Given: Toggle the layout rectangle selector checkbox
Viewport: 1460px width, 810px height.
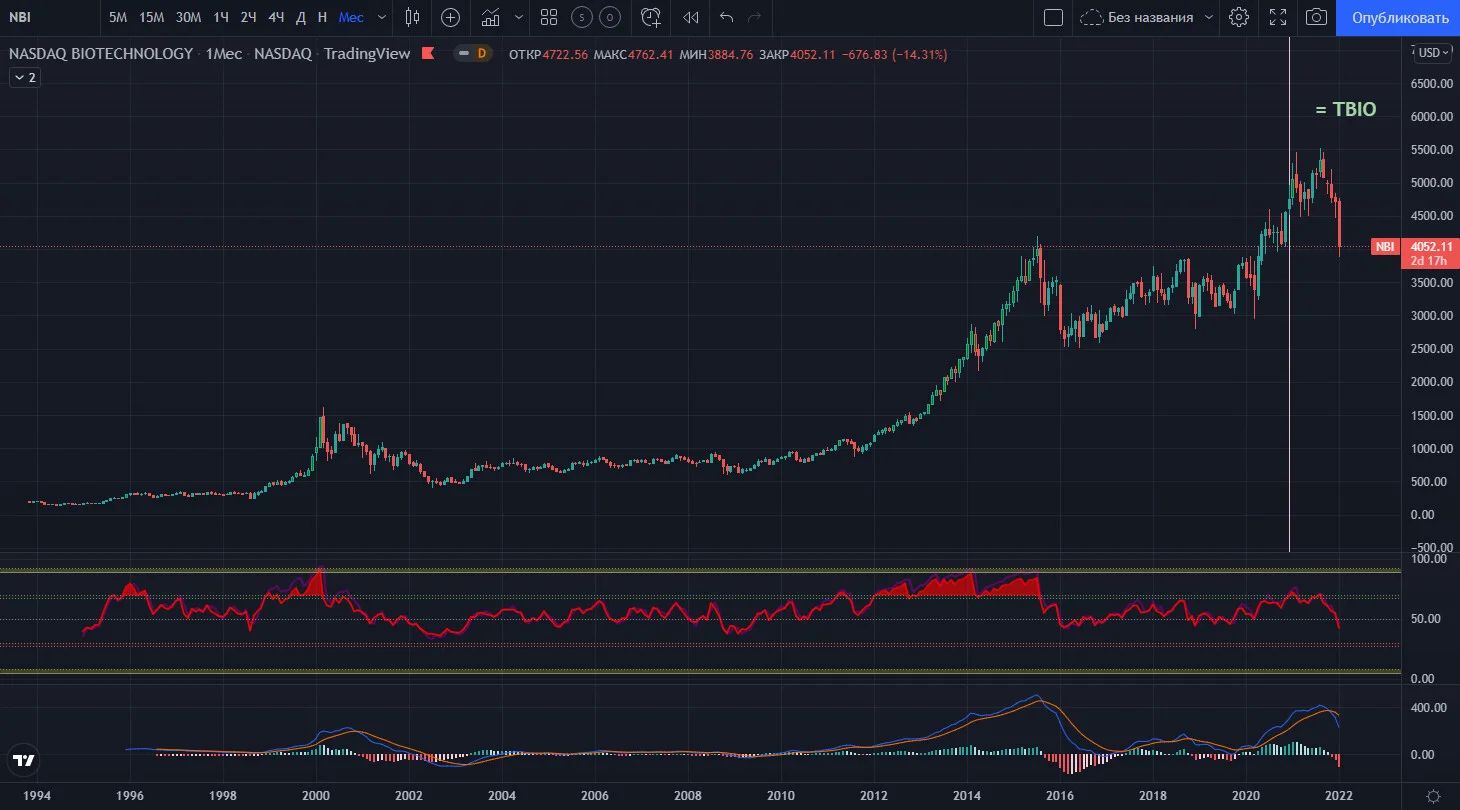Looking at the screenshot, I should (1052, 17).
